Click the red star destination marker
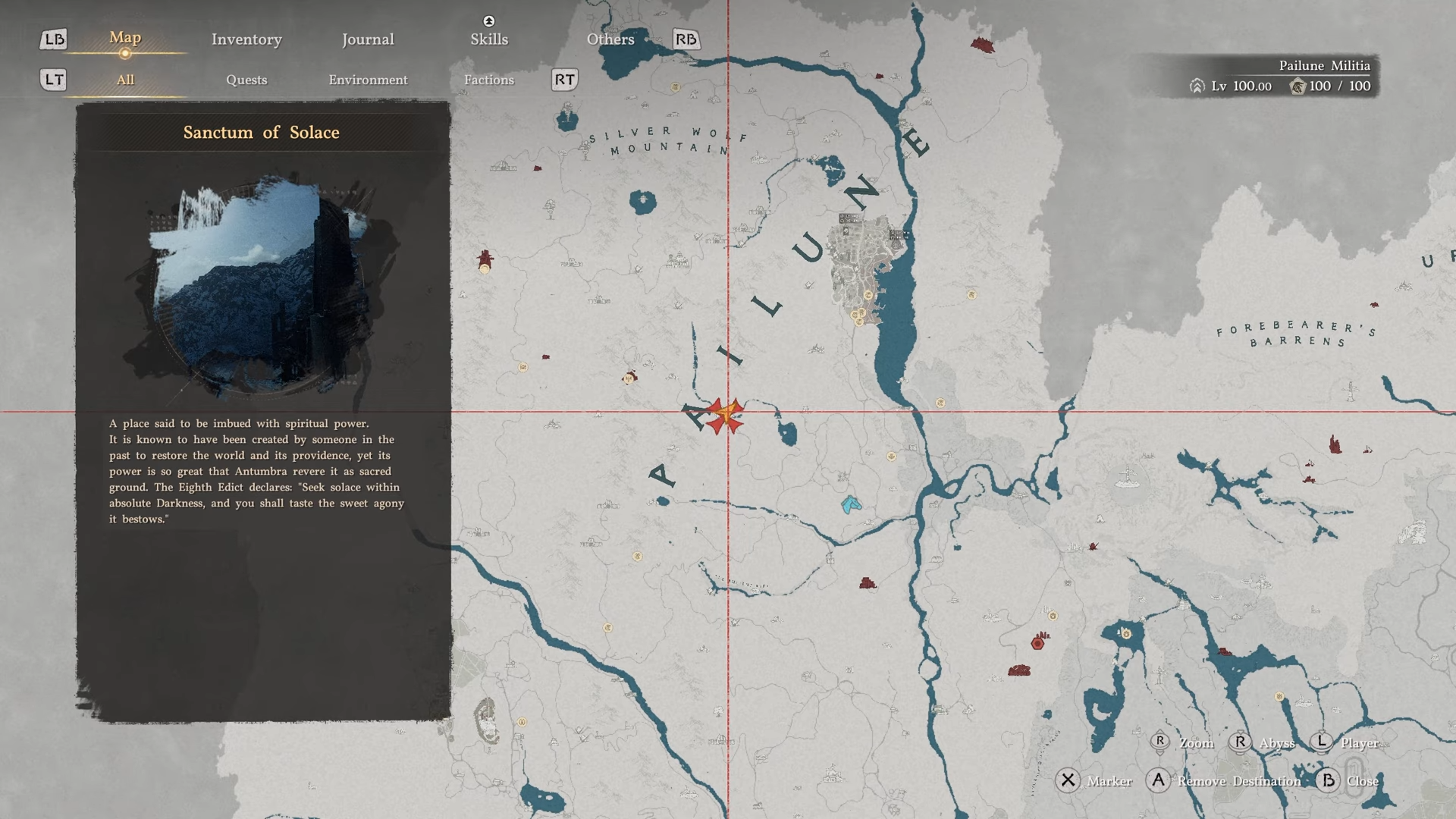 (724, 416)
